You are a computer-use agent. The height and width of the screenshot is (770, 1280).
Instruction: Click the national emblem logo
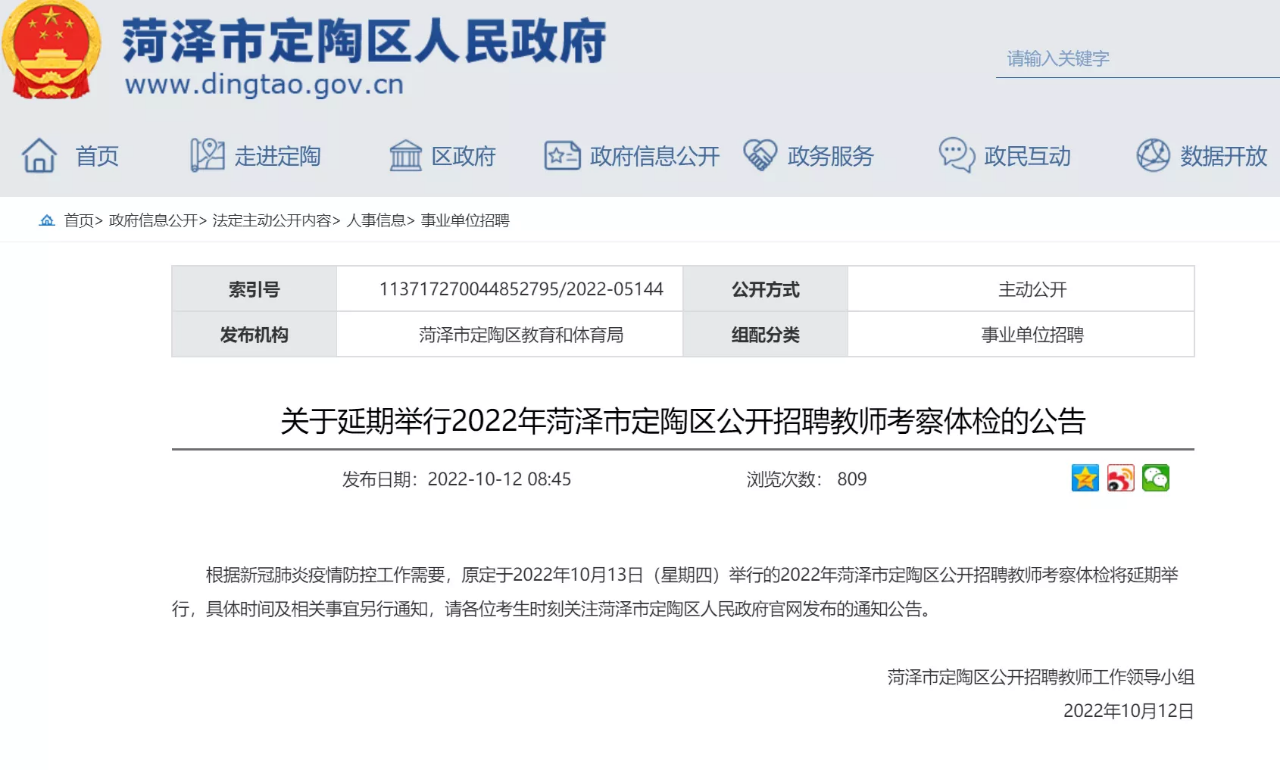(52, 50)
